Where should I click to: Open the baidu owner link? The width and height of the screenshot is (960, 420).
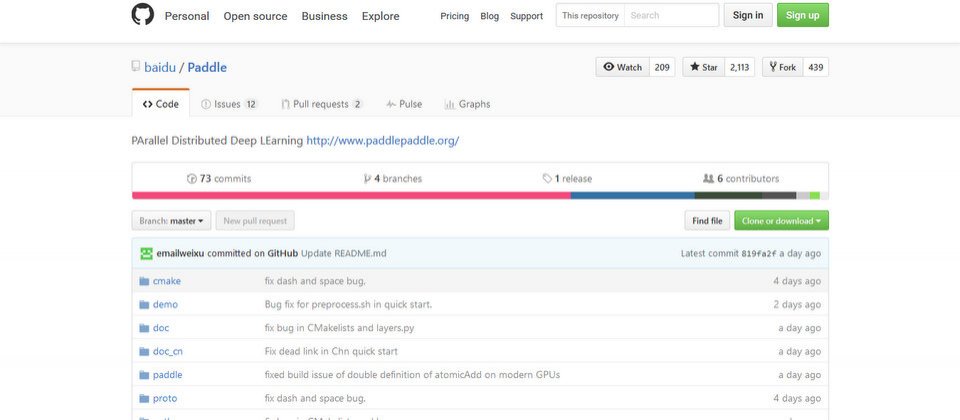coord(160,67)
